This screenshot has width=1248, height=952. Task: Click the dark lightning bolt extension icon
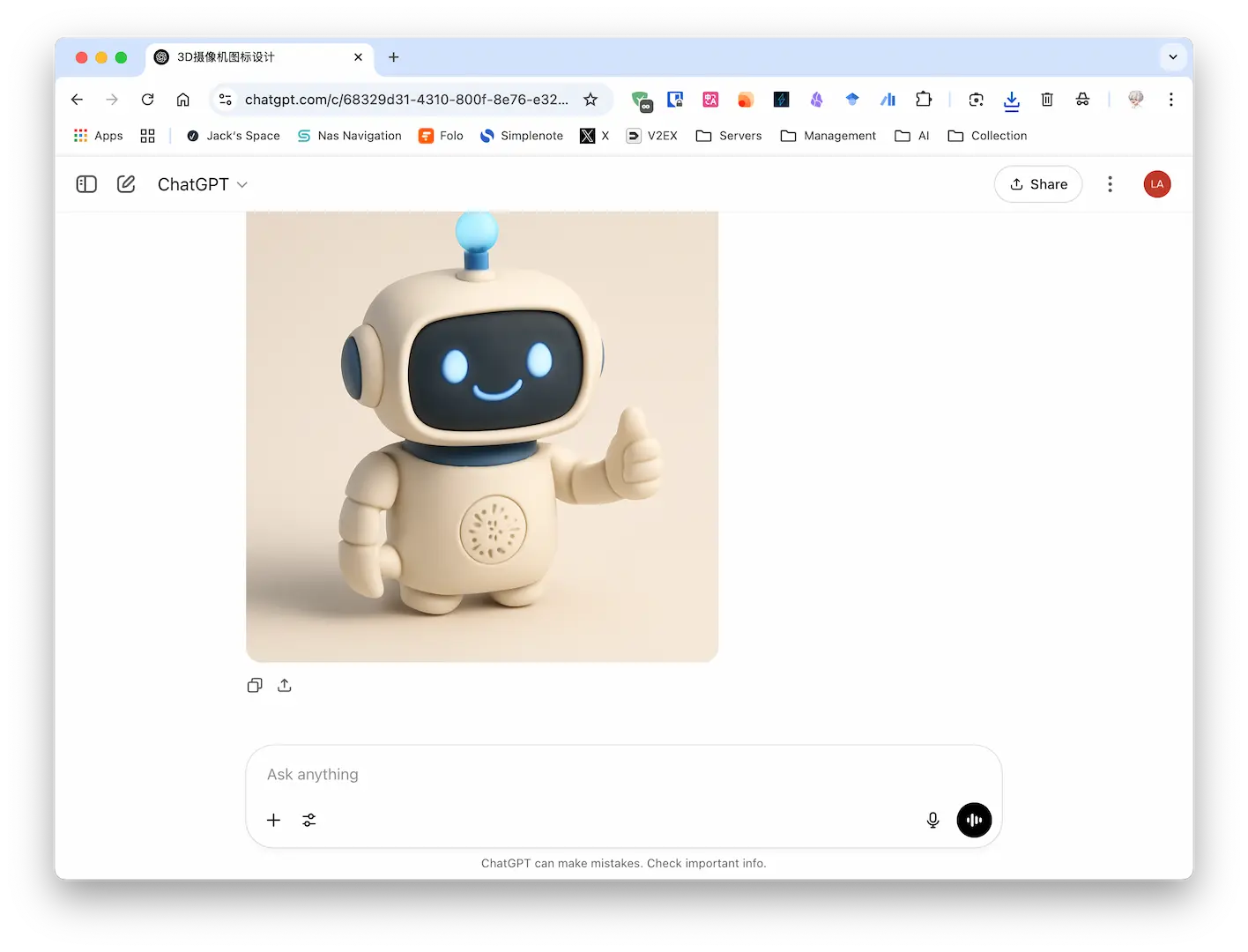[781, 100]
